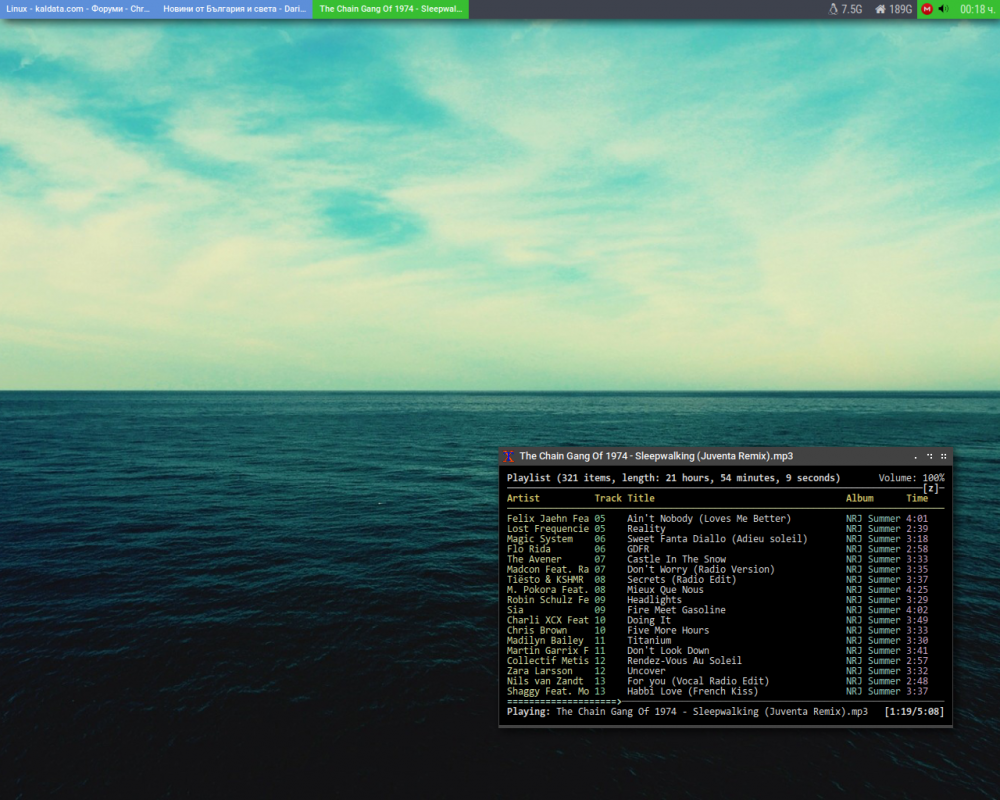Click the Time column header

tap(917, 498)
